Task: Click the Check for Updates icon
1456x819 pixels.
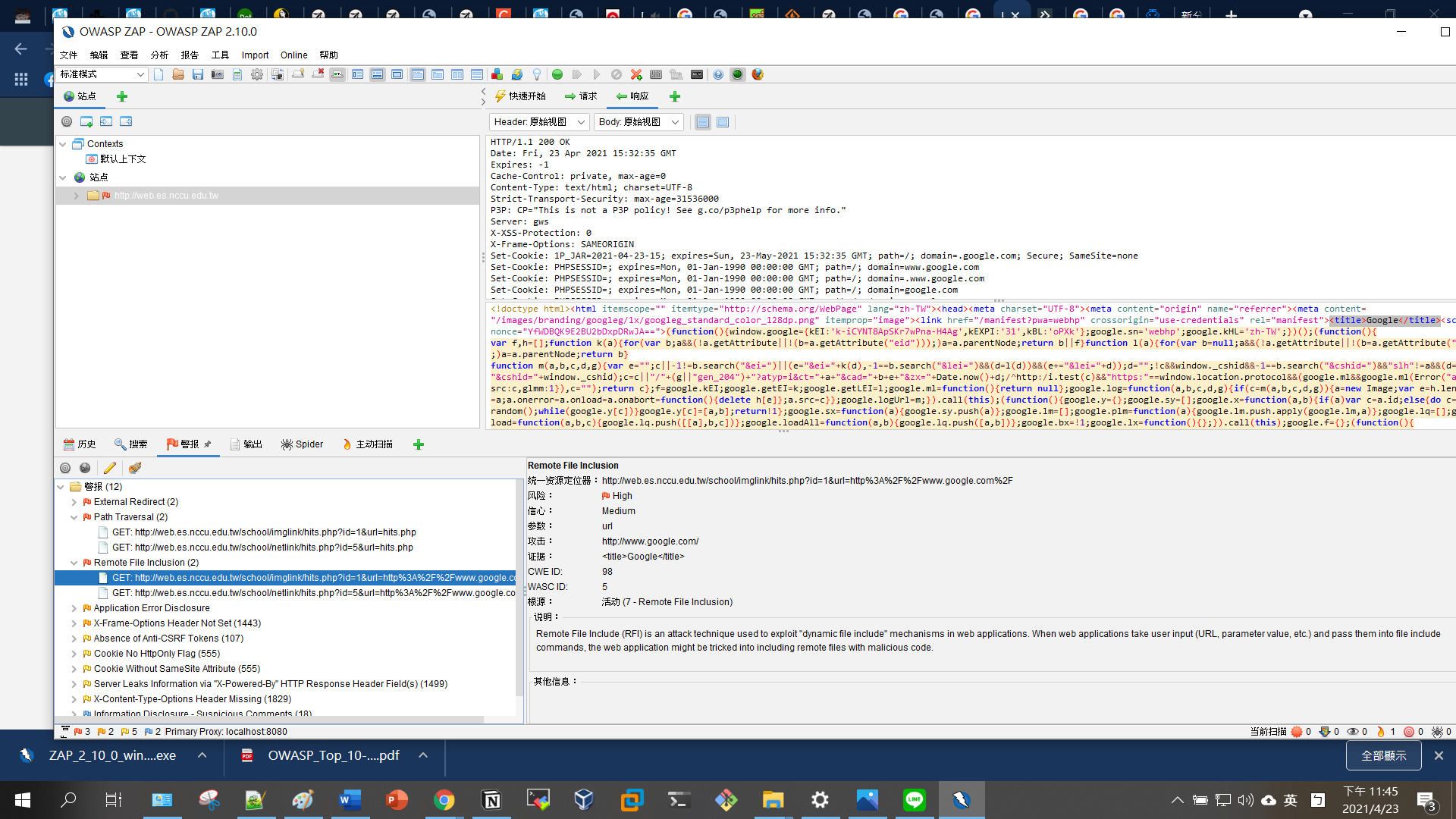Action: click(x=516, y=74)
